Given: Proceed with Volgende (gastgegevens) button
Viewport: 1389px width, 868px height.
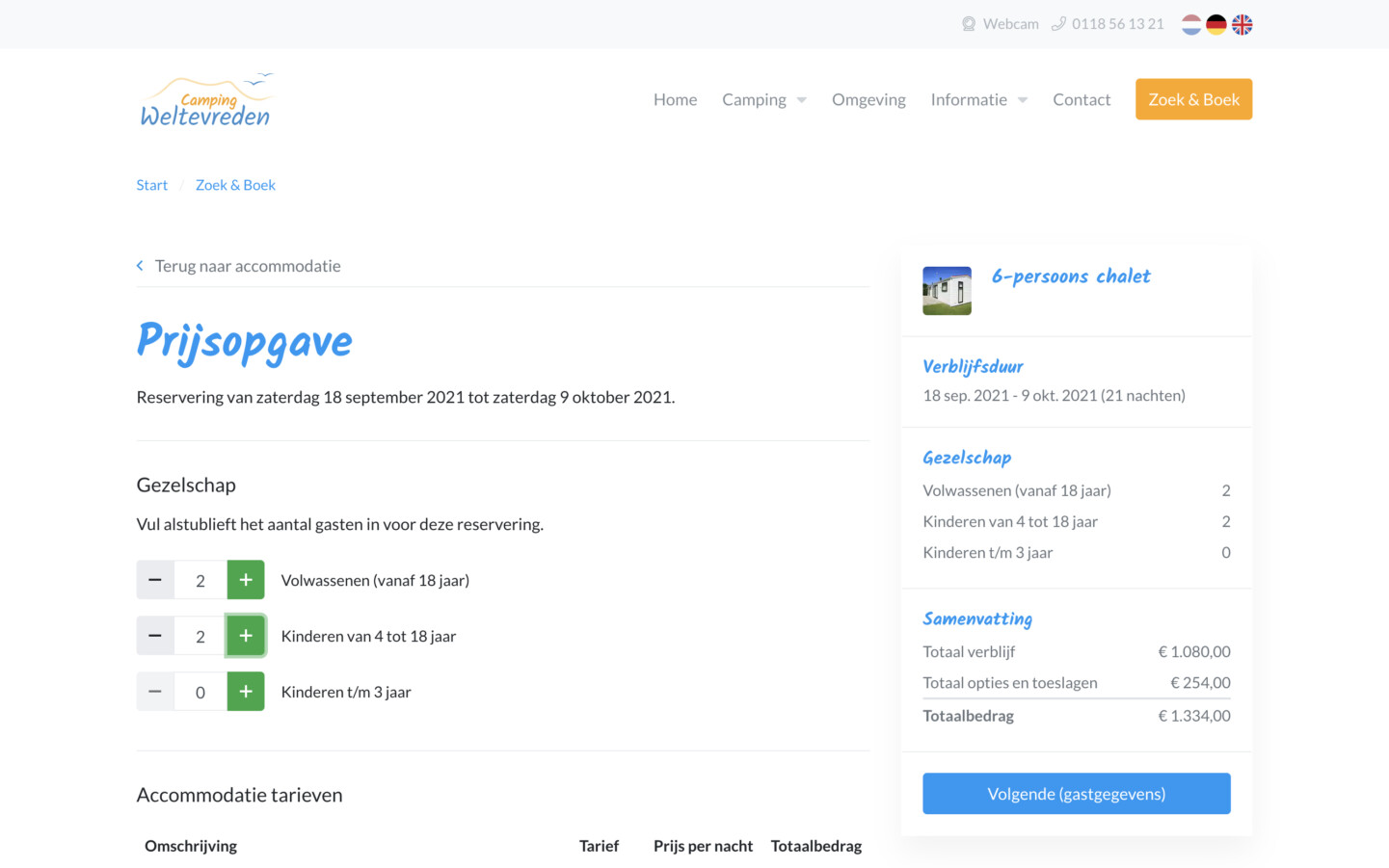Looking at the screenshot, I should [1076, 794].
